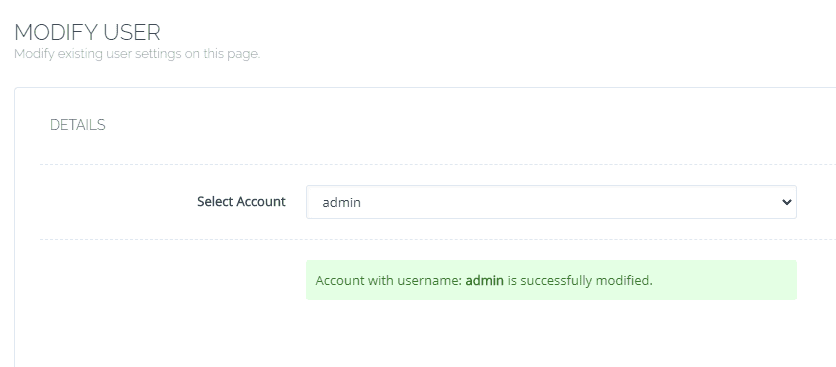Click the word 'Select' in field label
The image size is (836, 367).
(215, 202)
